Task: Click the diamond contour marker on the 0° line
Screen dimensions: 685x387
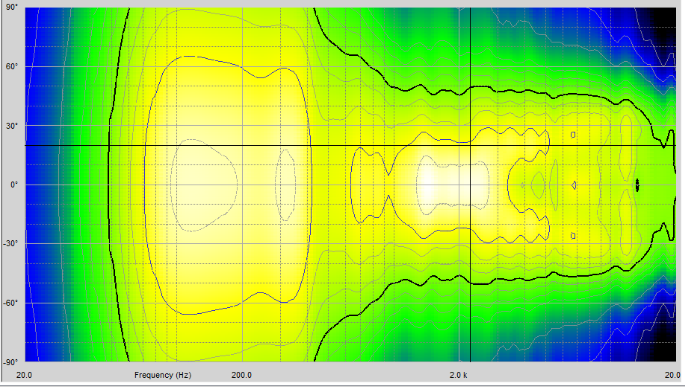Action: (x=574, y=185)
